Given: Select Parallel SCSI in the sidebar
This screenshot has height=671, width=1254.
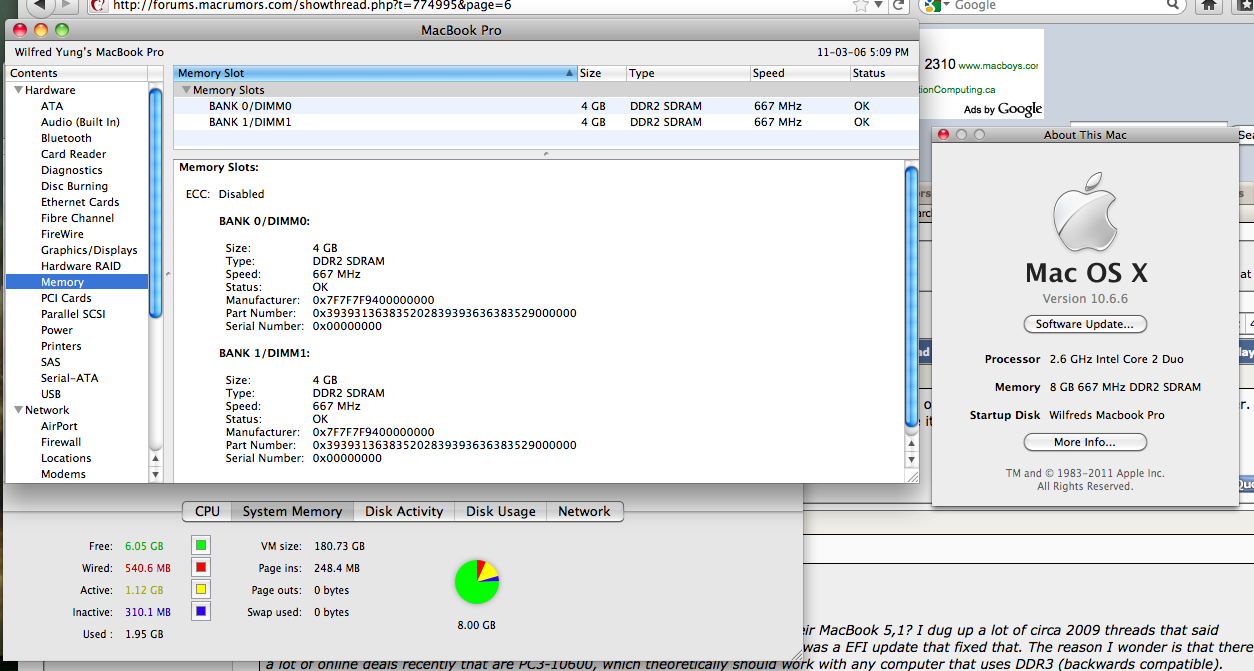Looking at the screenshot, I should [73, 314].
